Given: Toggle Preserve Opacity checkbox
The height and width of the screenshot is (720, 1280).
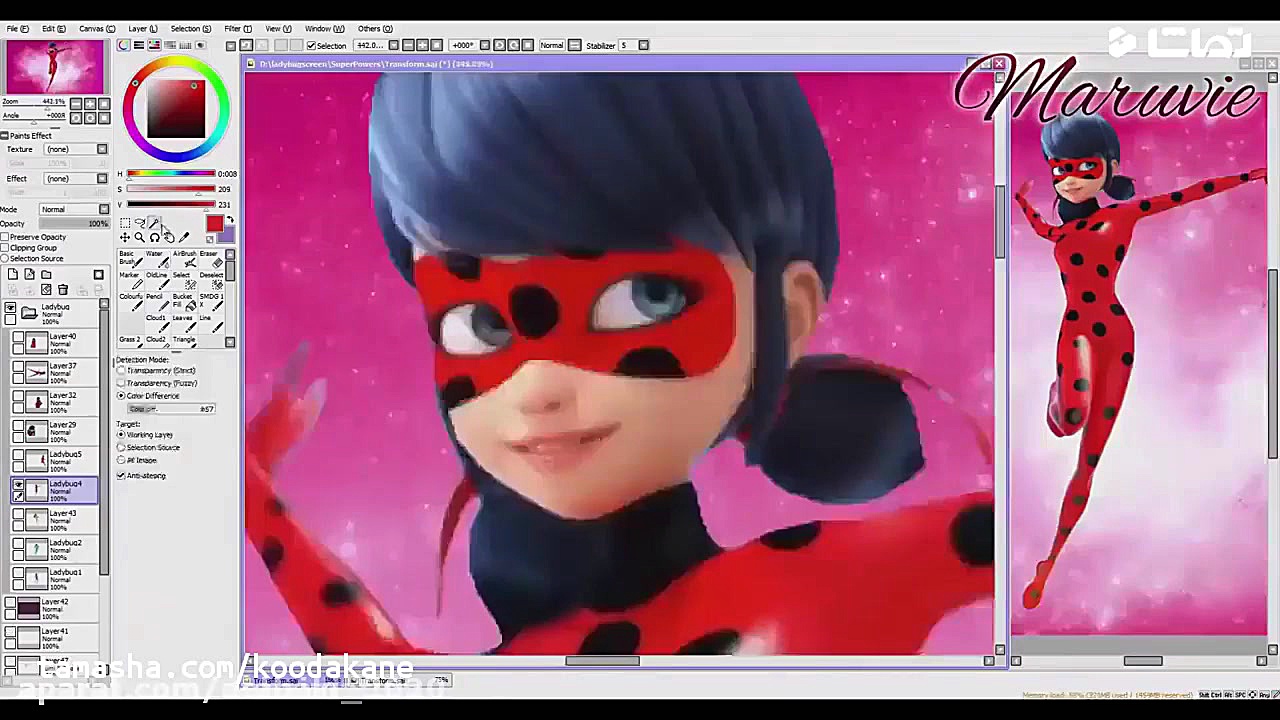Looking at the screenshot, I should pyautogui.click(x=5, y=237).
